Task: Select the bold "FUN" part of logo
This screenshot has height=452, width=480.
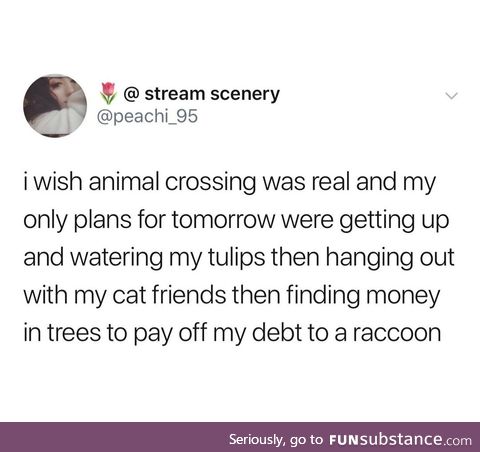Action: (x=344, y=439)
